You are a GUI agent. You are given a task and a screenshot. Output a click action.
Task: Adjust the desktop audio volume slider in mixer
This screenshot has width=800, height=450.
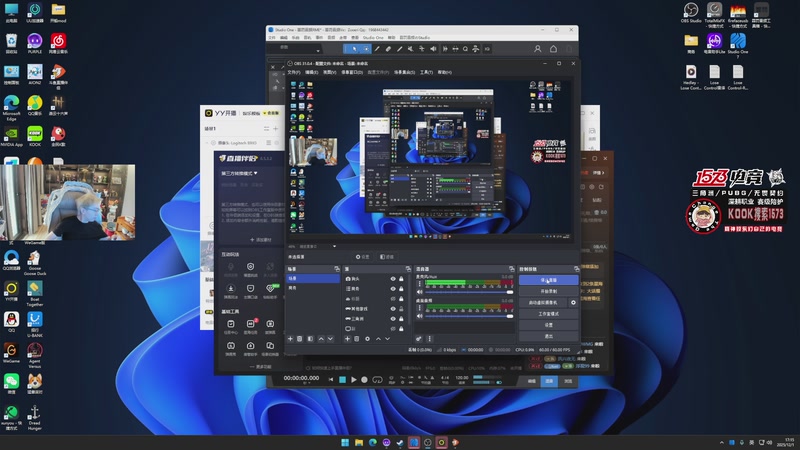[x=469, y=316]
